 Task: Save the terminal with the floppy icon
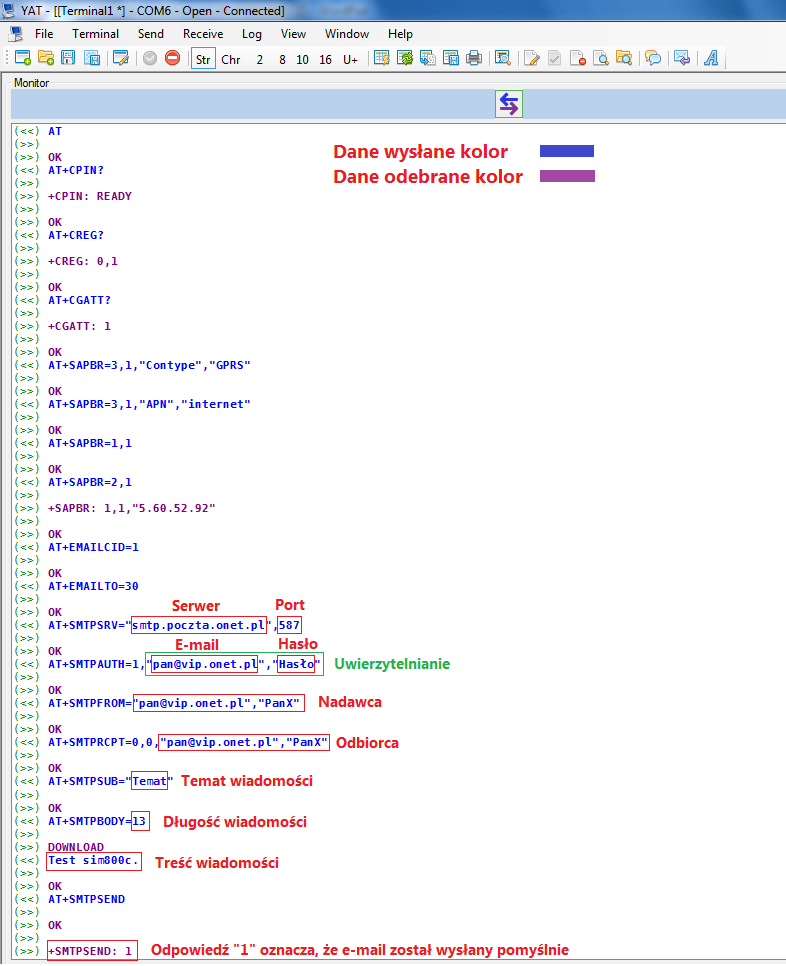coord(68,58)
